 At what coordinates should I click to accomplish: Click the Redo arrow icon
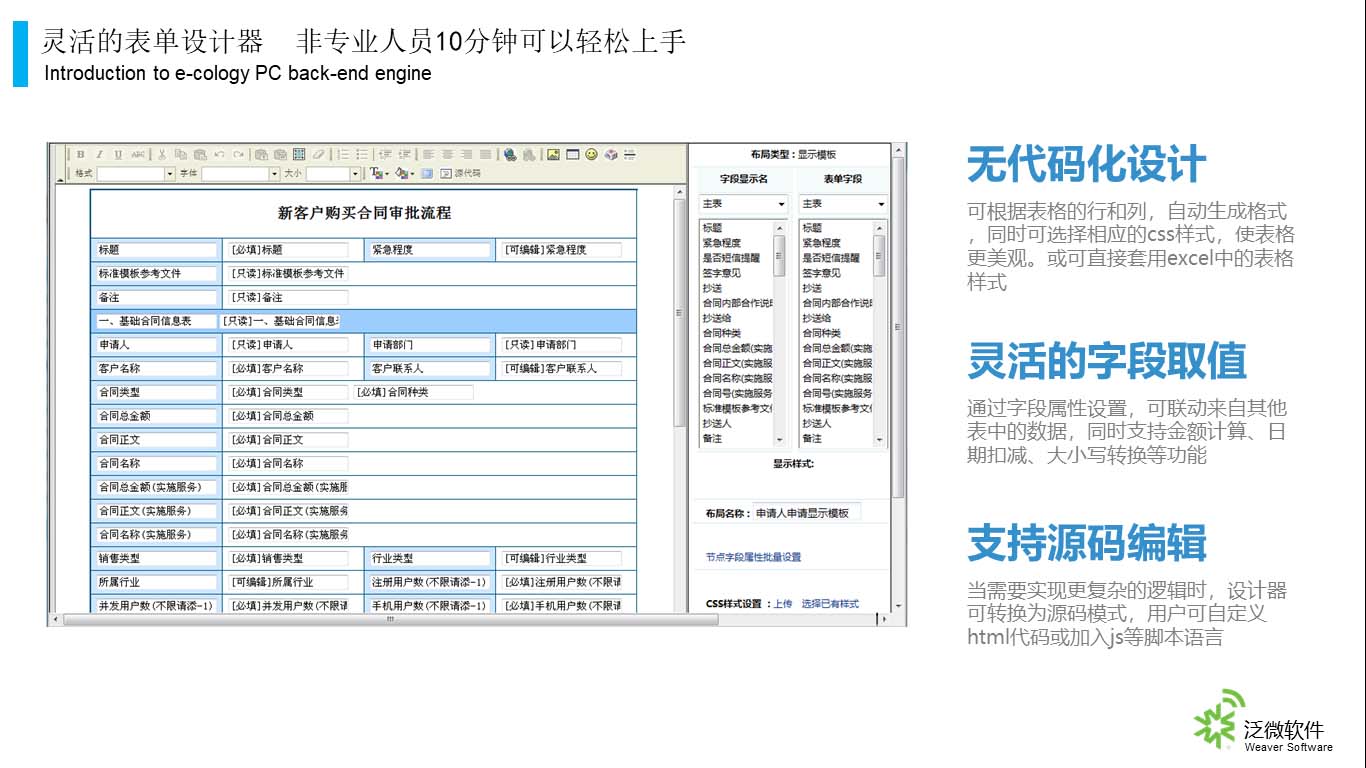[238, 154]
